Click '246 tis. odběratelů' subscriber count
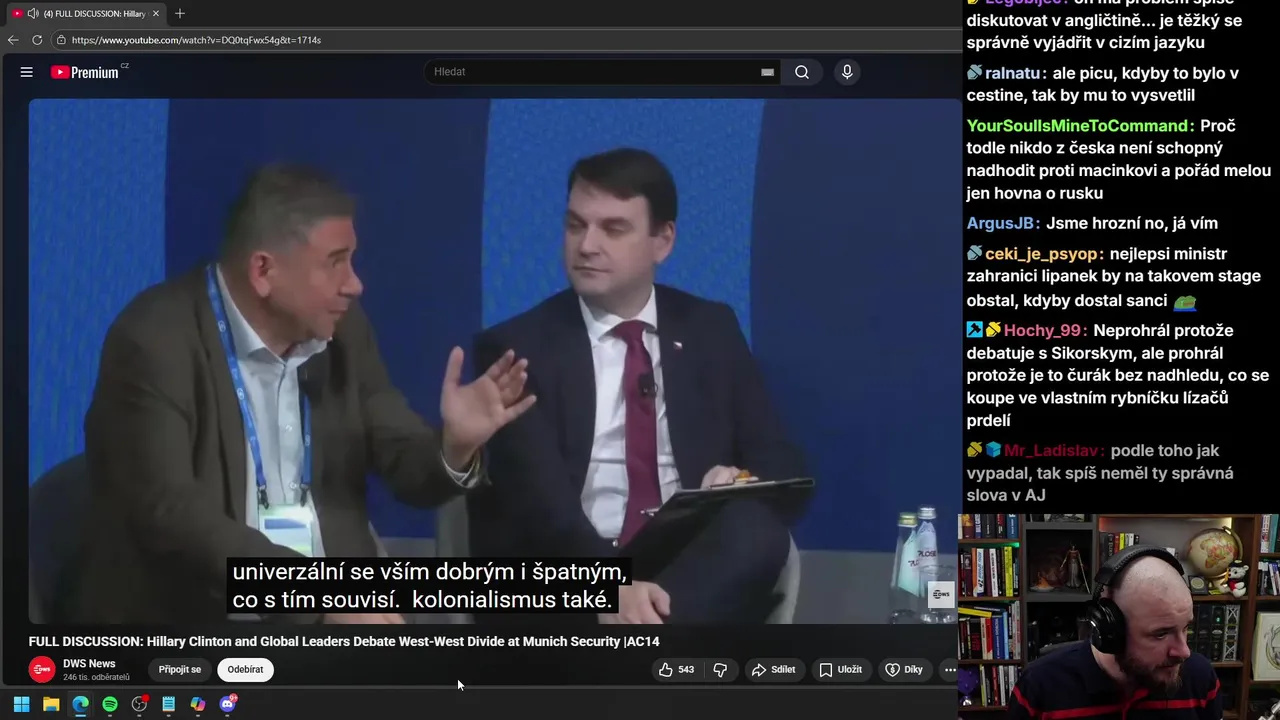This screenshot has height=720, width=1280. click(x=96, y=677)
